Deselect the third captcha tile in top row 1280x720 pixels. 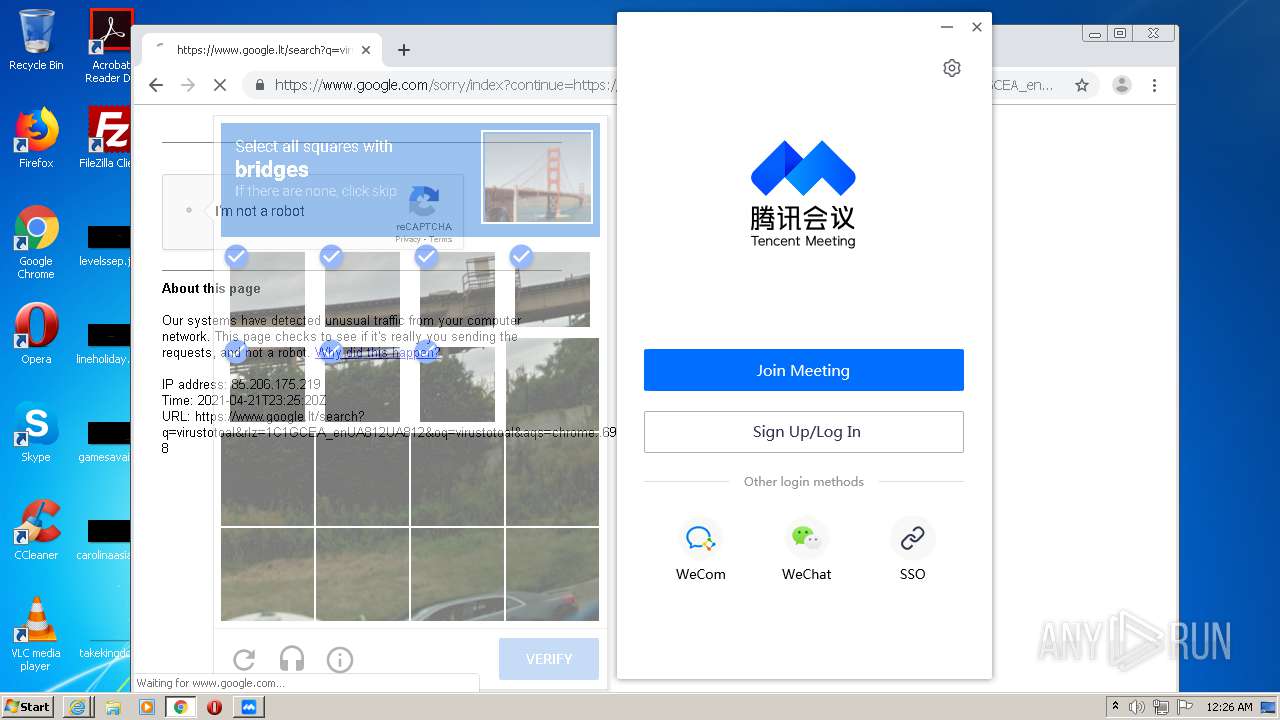[457, 289]
